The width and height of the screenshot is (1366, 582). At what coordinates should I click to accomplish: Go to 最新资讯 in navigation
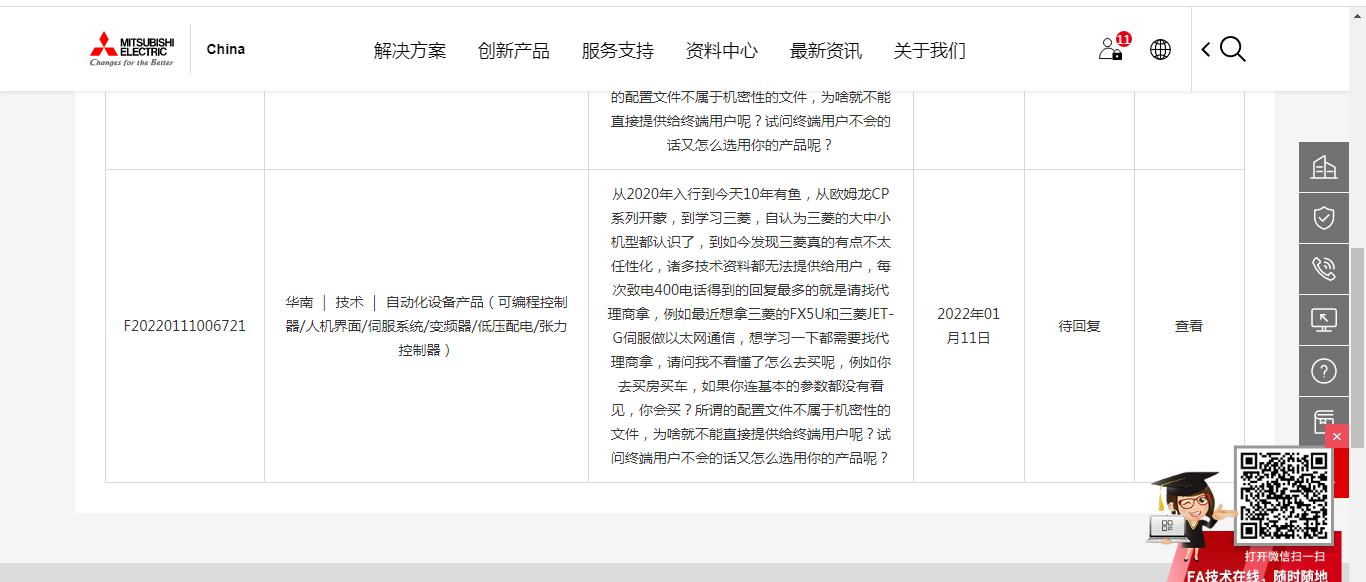click(826, 51)
